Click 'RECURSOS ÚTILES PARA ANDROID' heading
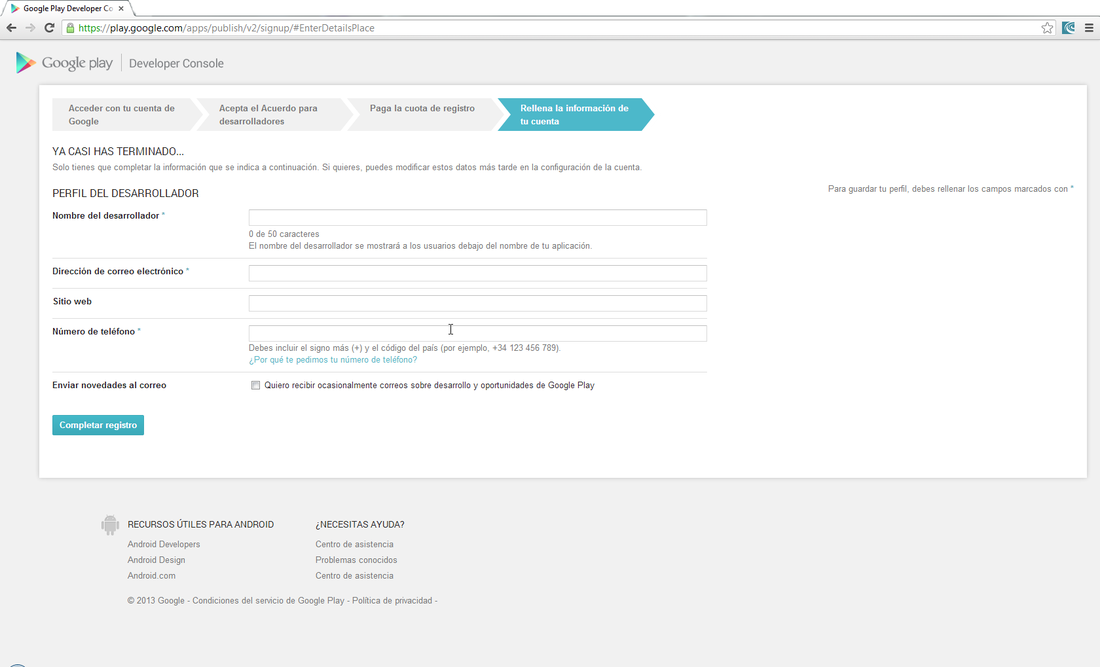 coord(201,525)
